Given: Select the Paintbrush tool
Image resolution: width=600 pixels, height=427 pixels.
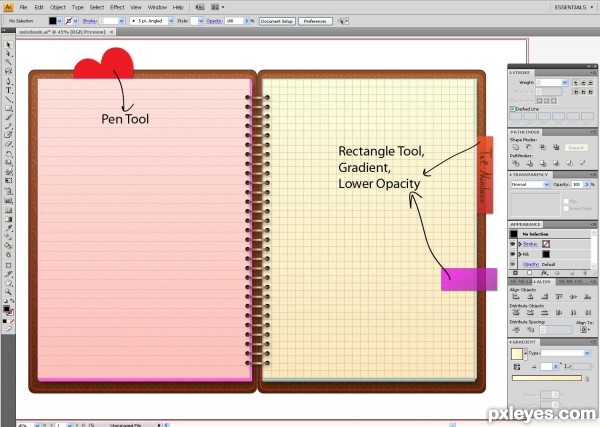Looking at the screenshot, I should [x=8, y=117].
